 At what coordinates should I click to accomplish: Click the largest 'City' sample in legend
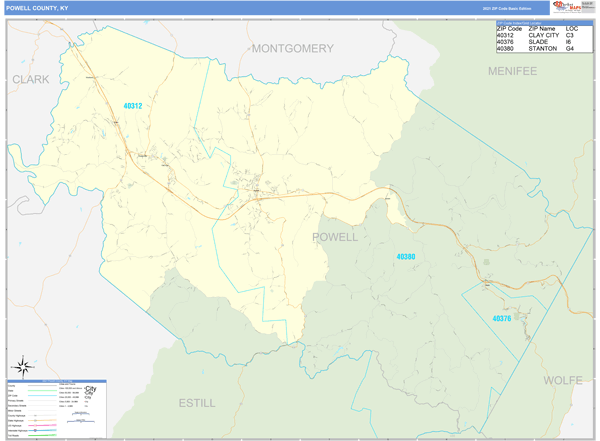pyautogui.click(x=91, y=389)
